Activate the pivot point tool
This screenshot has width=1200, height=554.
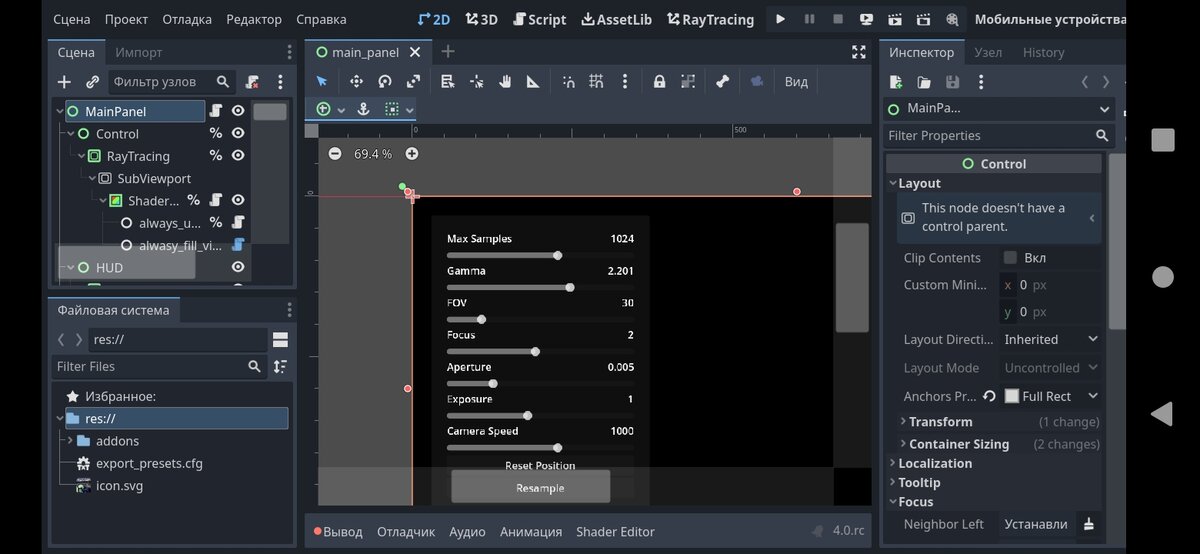(x=477, y=82)
